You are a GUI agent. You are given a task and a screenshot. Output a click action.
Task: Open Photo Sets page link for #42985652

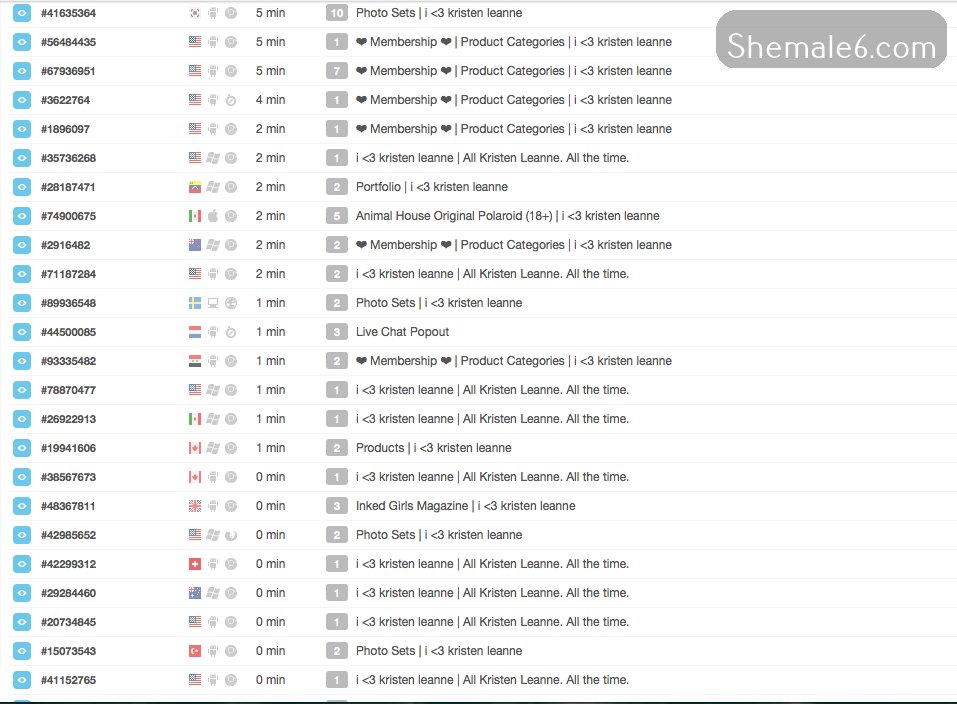[439, 535]
